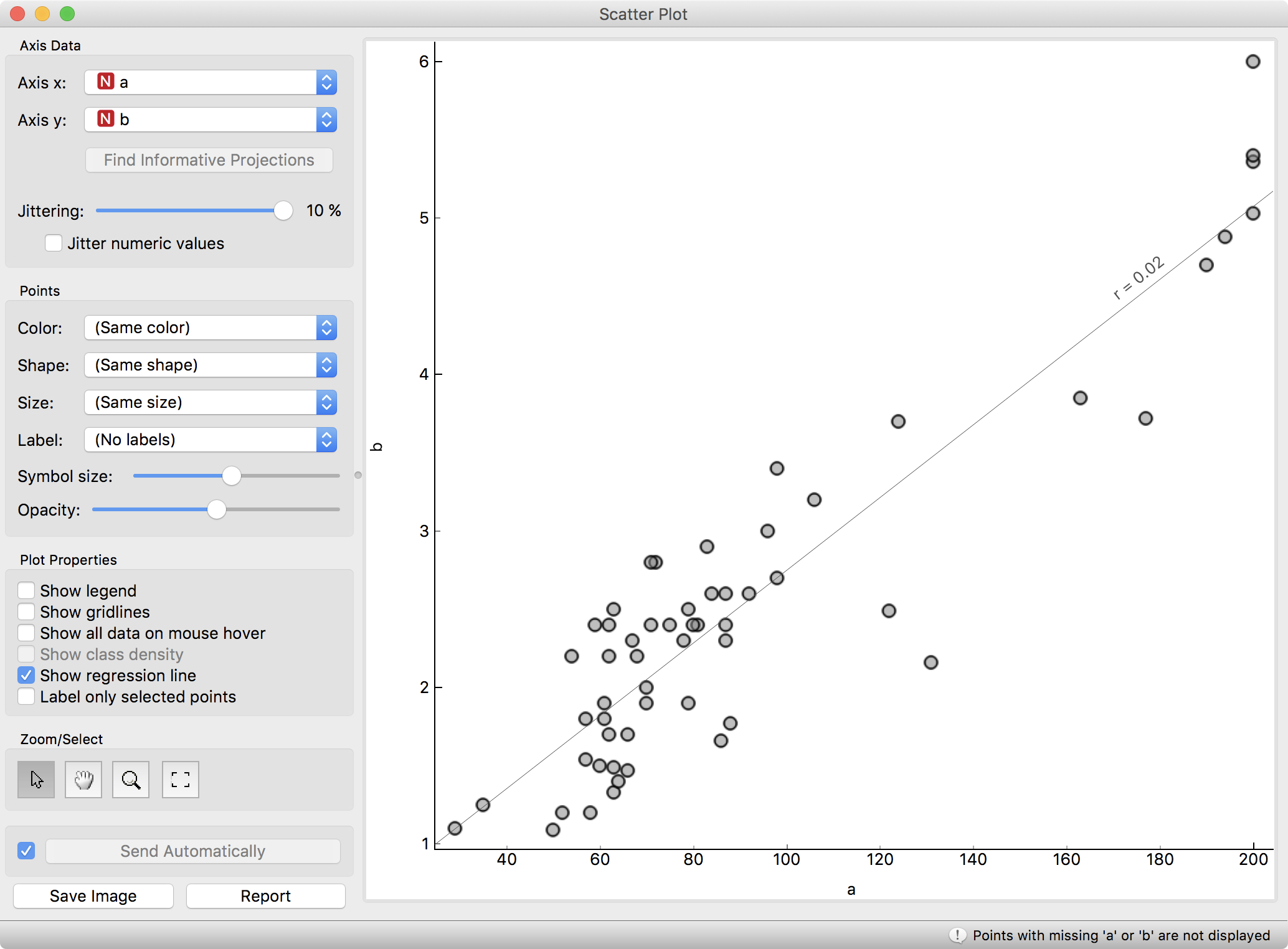Image resolution: width=1288 pixels, height=949 pixels.
Task: Click the Save Image button
Action: pyautogui.click(x=93, y=896)
